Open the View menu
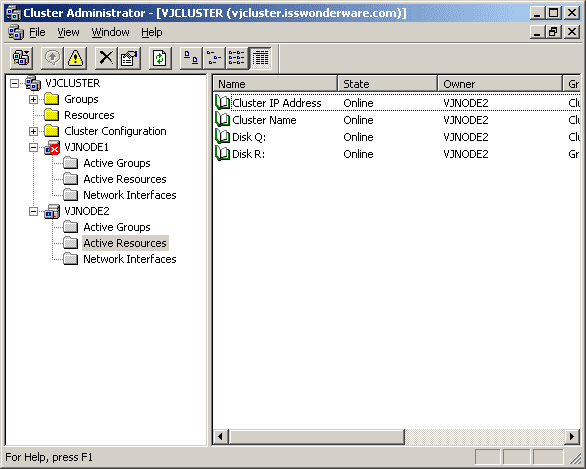 68,33
